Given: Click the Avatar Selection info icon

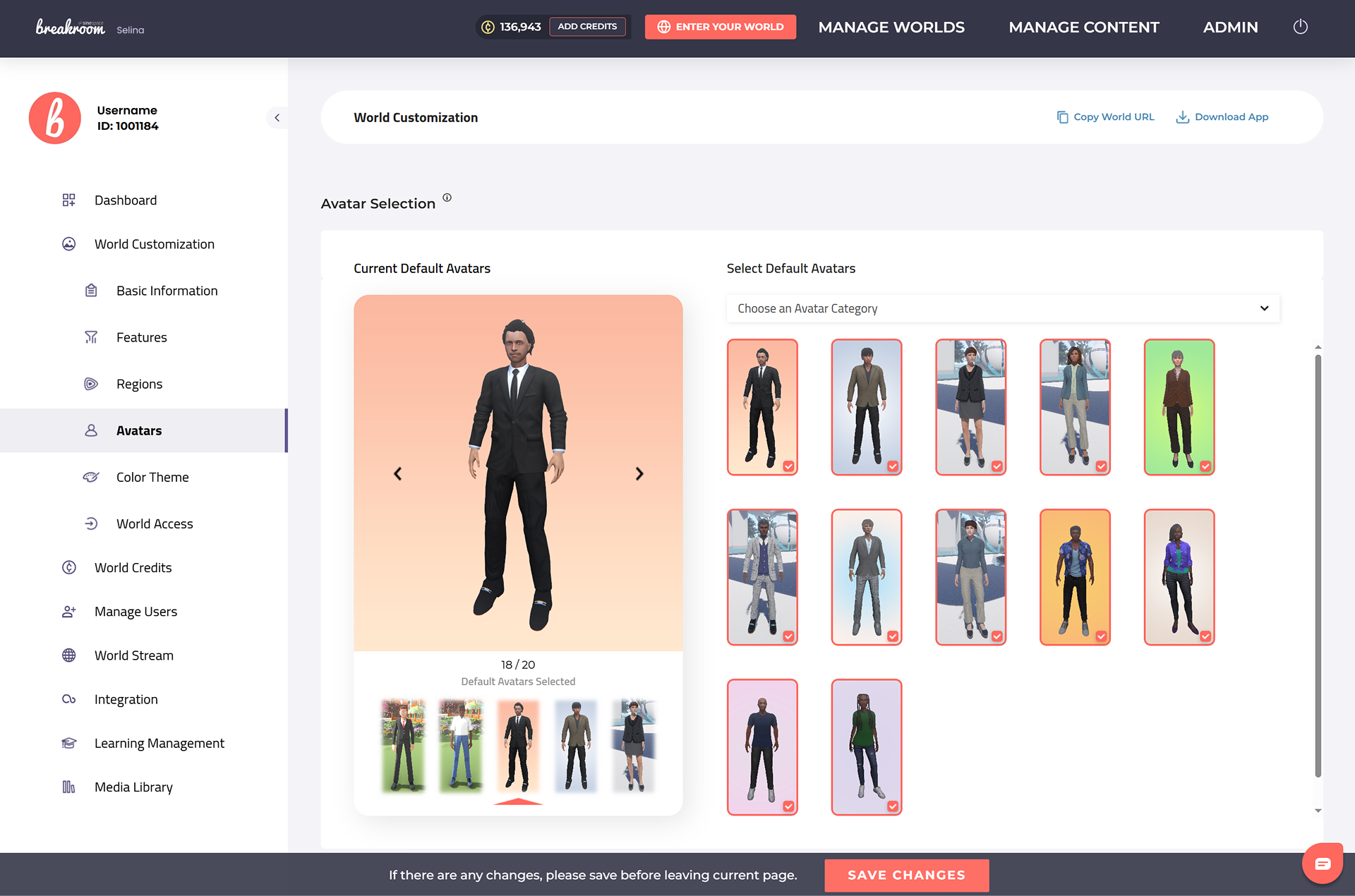Looking at the screenshot, I should click(x=447, y=198).
